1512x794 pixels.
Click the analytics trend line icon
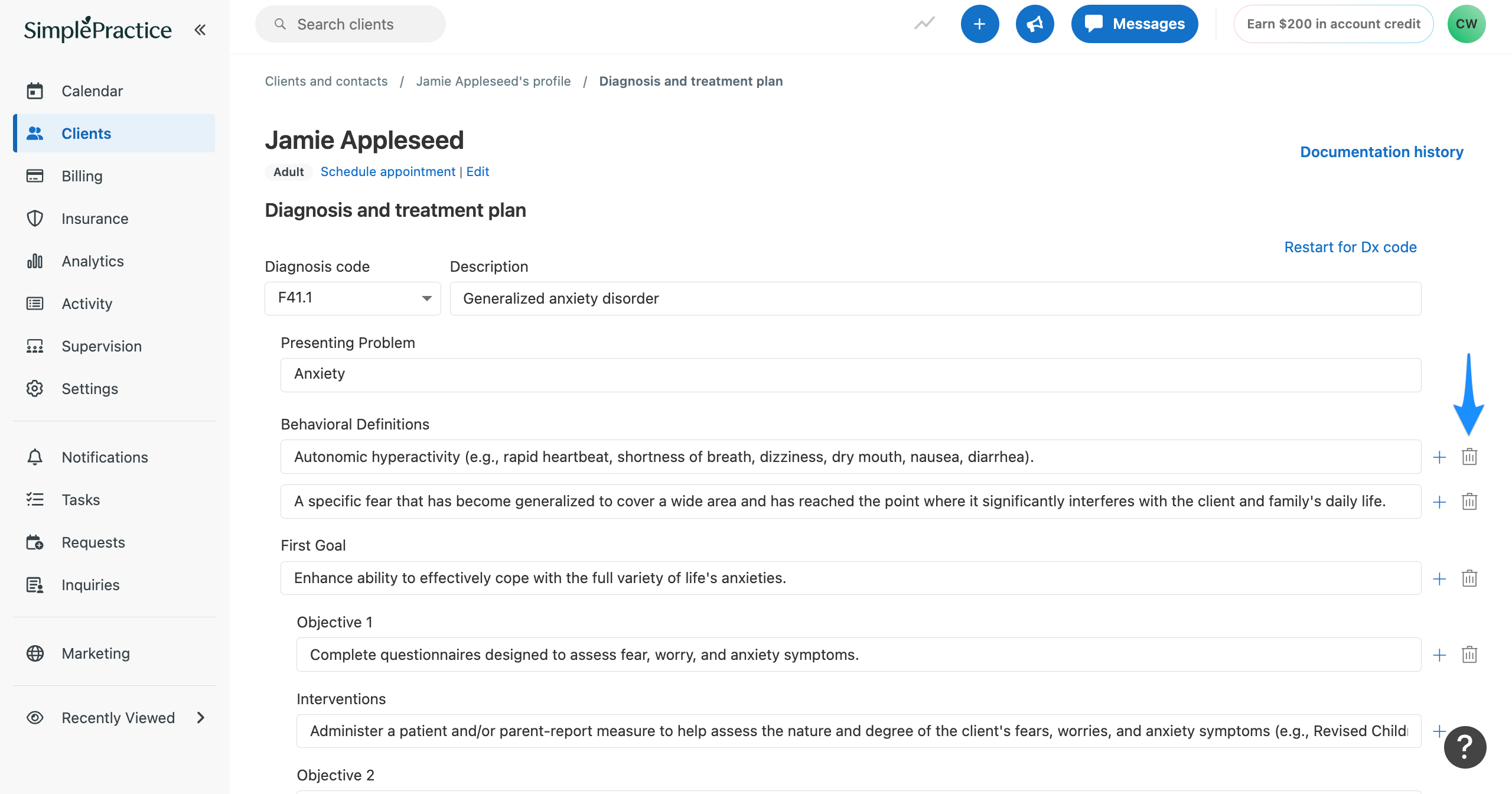pos(924,24)
